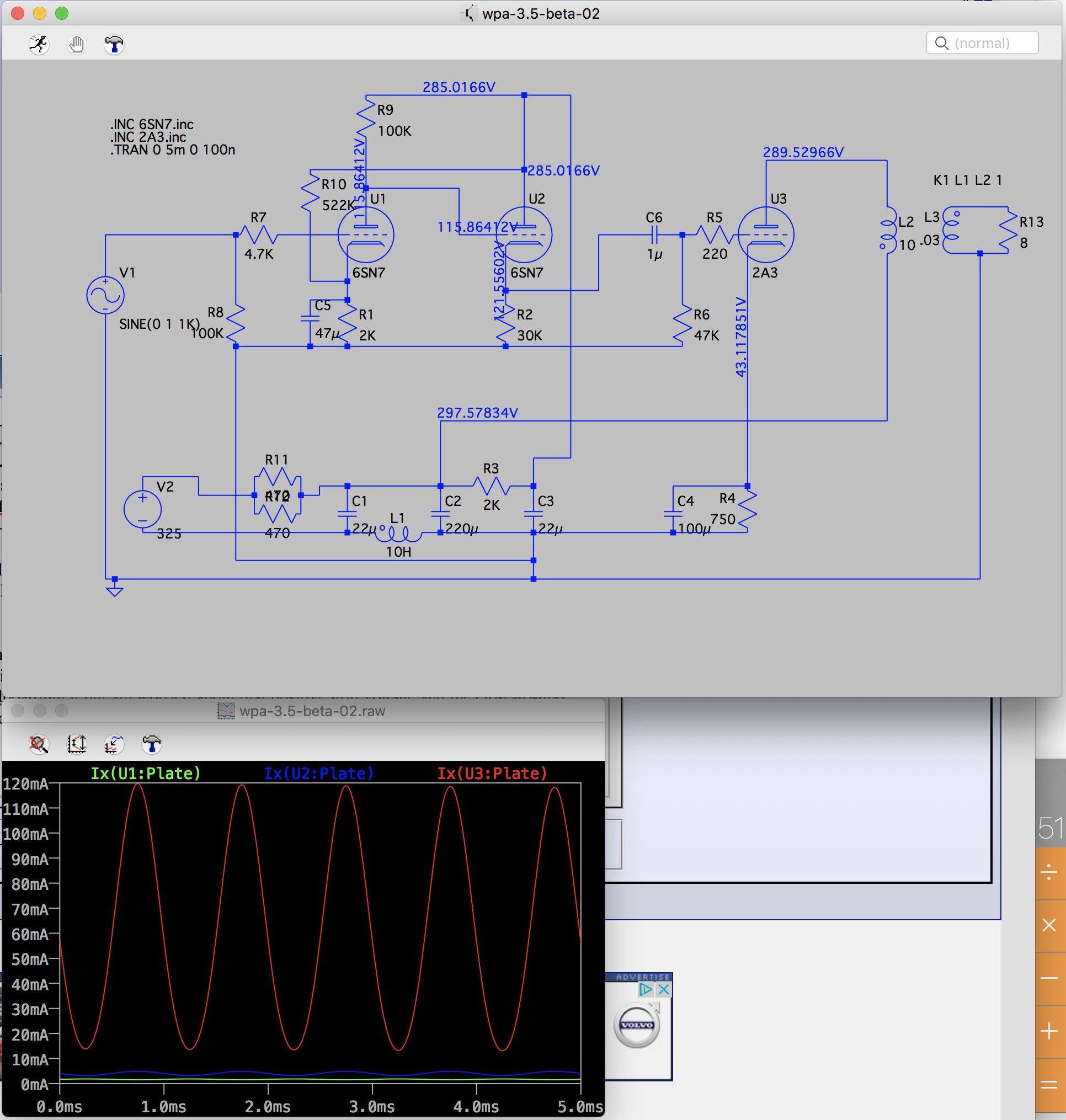Select the L1 10H inductor symbol
Screen dimensions: 1066x1120
(398, 533)
